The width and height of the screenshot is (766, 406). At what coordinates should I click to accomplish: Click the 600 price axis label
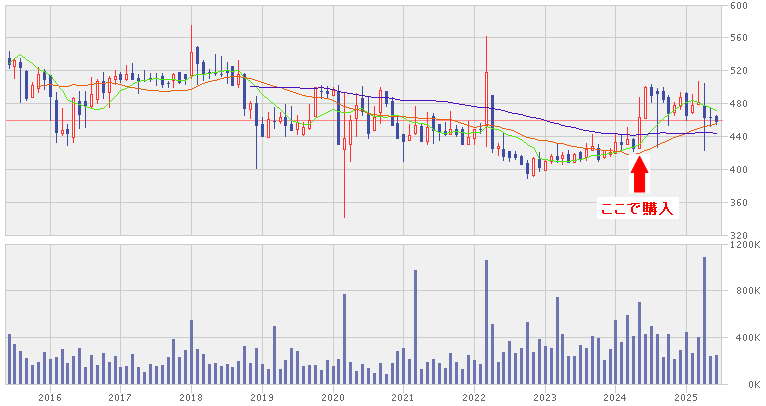point(738,5)
